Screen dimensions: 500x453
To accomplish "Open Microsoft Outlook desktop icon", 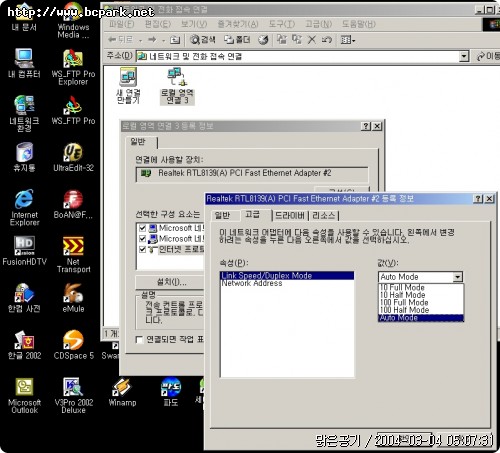I will 24,395.
